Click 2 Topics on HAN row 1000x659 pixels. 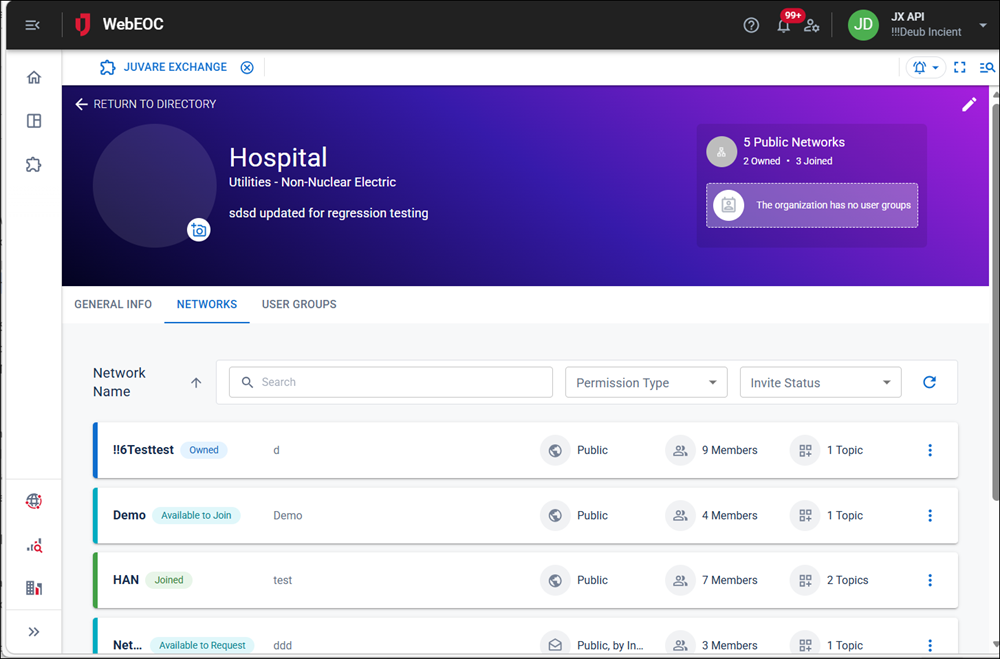(848, 580)
